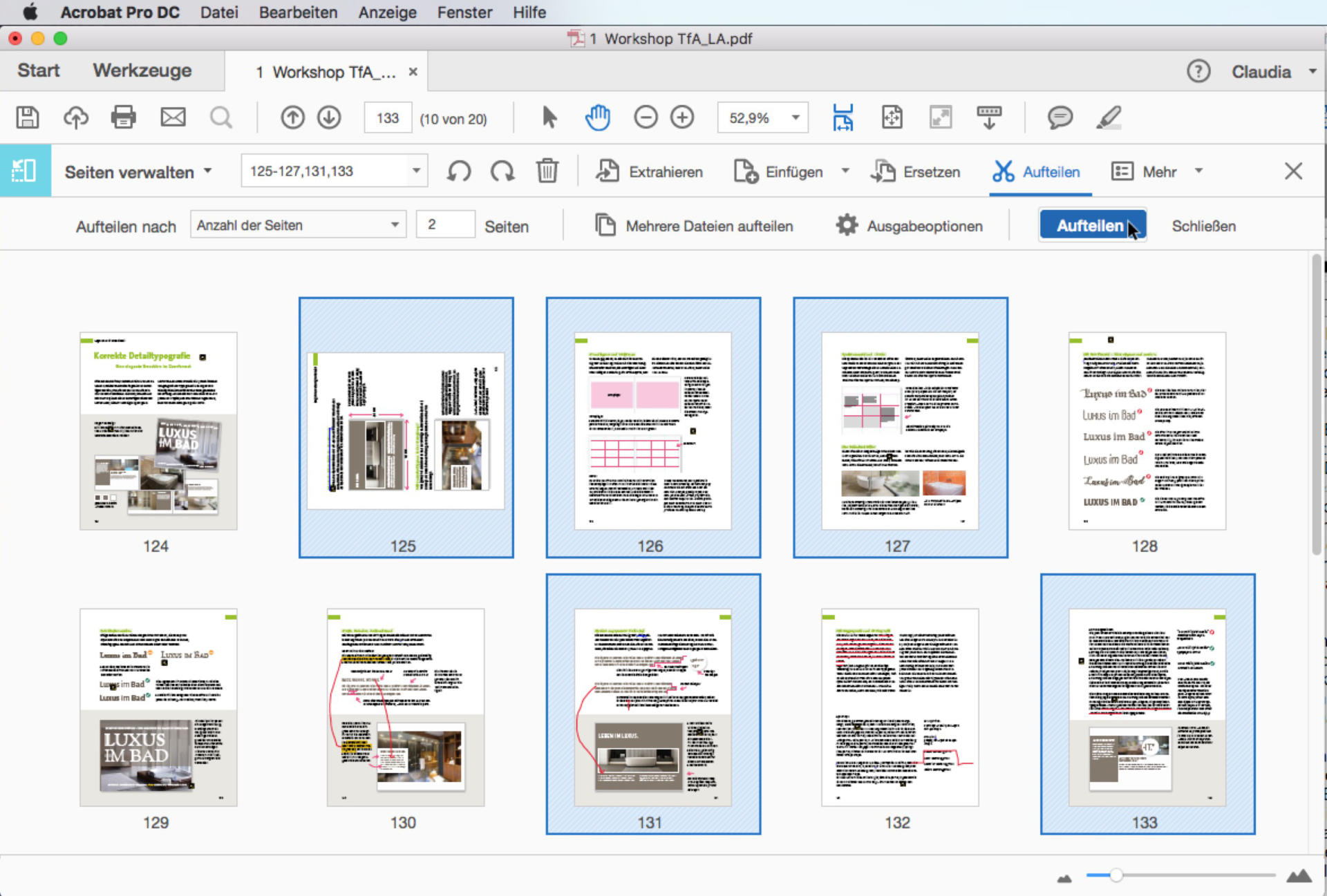This screenshot has height=896, width=1327.
Task: Expand the page range 125-127,131,133 dropdown
Action: click(416, 171)
